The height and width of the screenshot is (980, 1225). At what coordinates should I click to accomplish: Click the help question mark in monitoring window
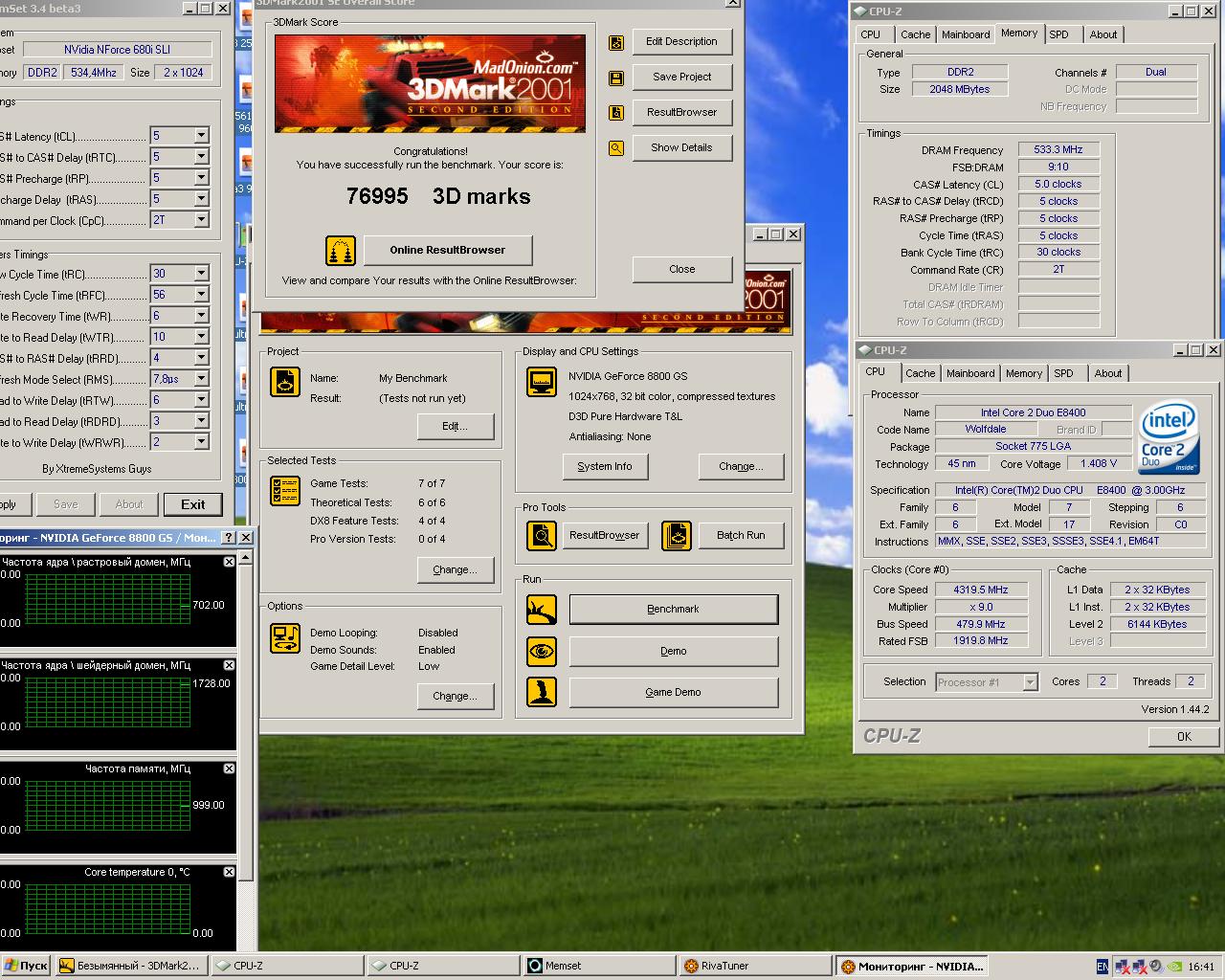pyautogui.click(x=229, y=538)
